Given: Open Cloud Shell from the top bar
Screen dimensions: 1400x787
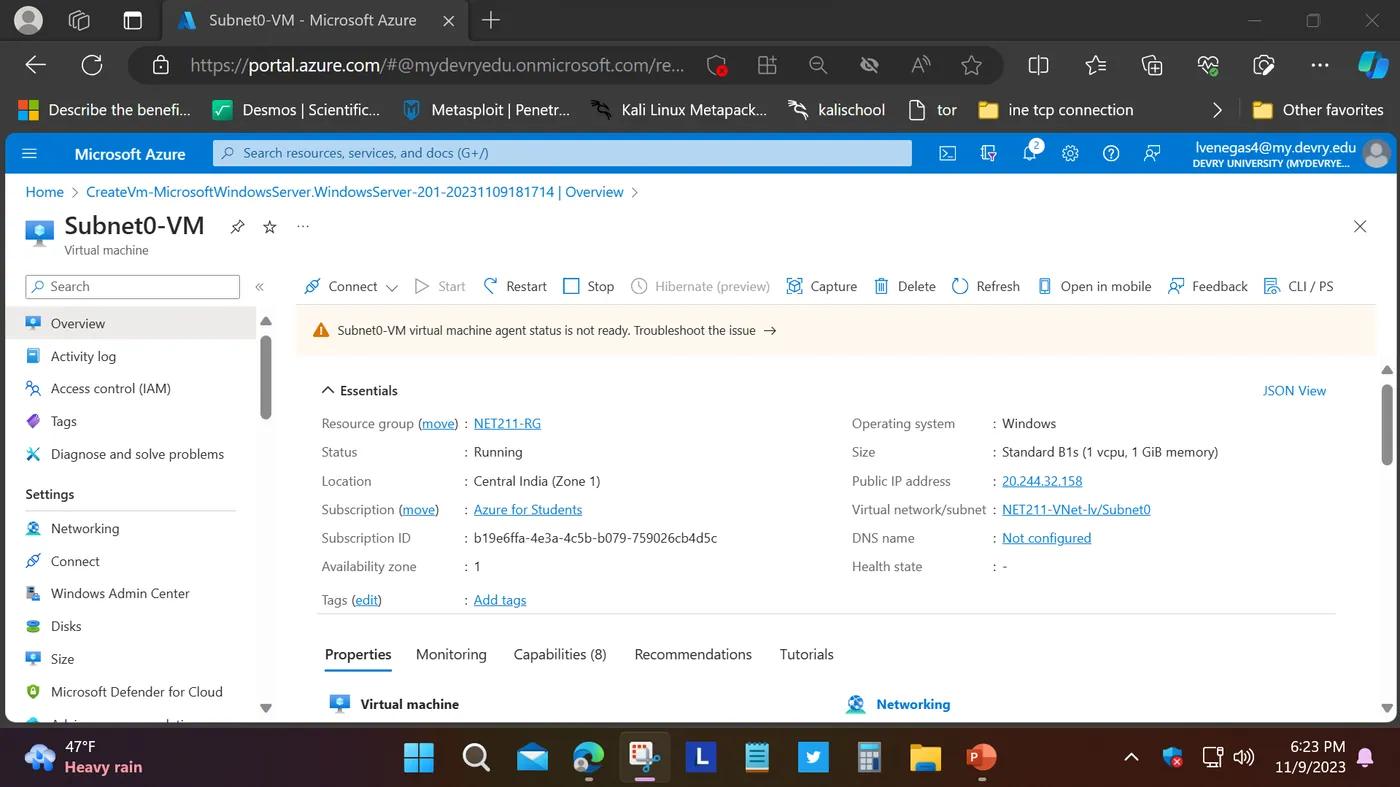Looking at the screenshot, I should [947, 154].
